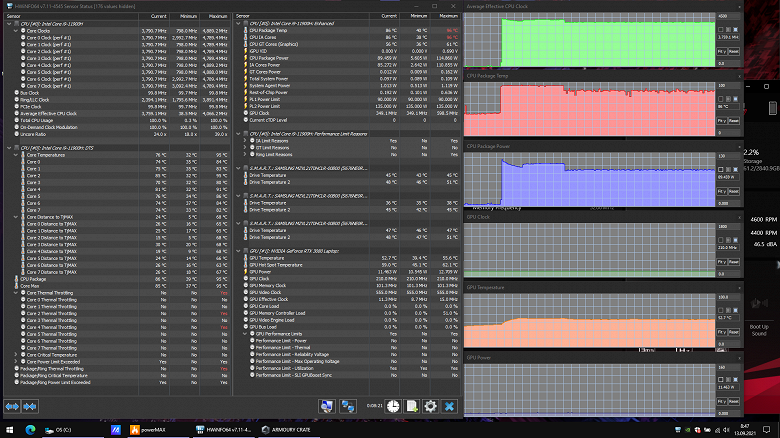Toggle third checkbox in GPU Temperature graph

[x=736, y=310]
